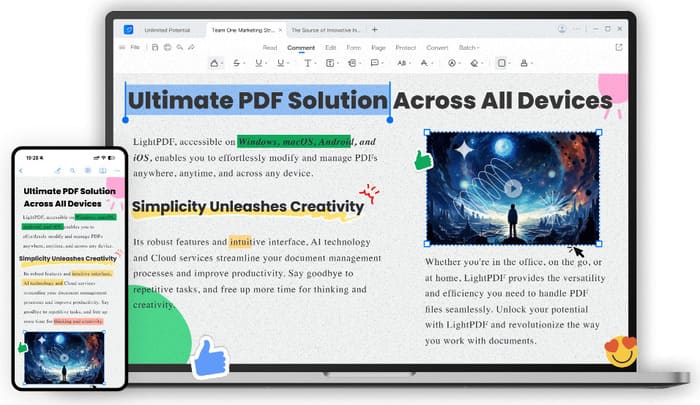Click the image's top-left resize handle
The width and height of the screenshot is (700, 405).
[x=427, y=133]
